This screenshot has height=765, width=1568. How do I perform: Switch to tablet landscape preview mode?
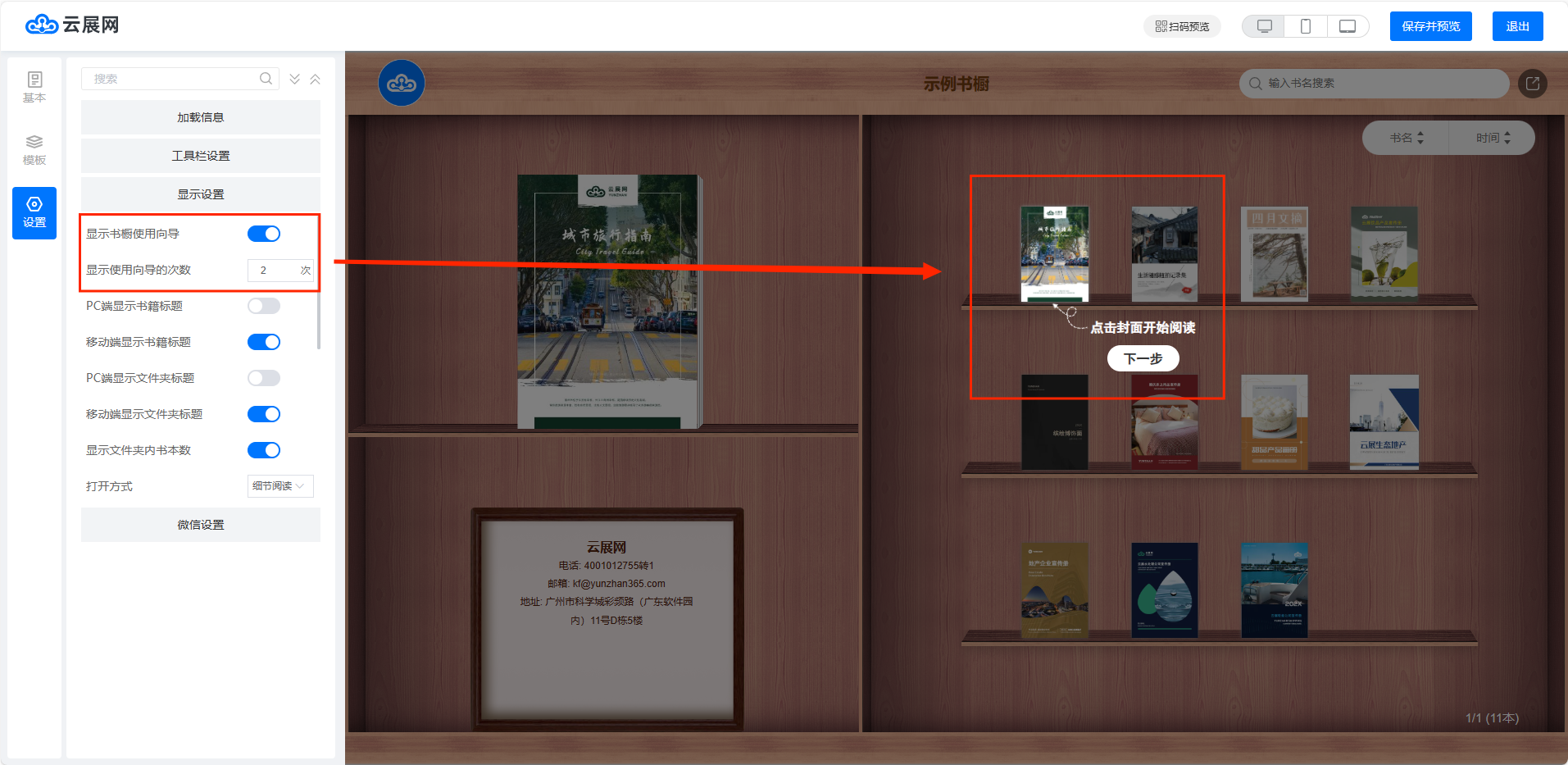click(x=1347, y=26)
